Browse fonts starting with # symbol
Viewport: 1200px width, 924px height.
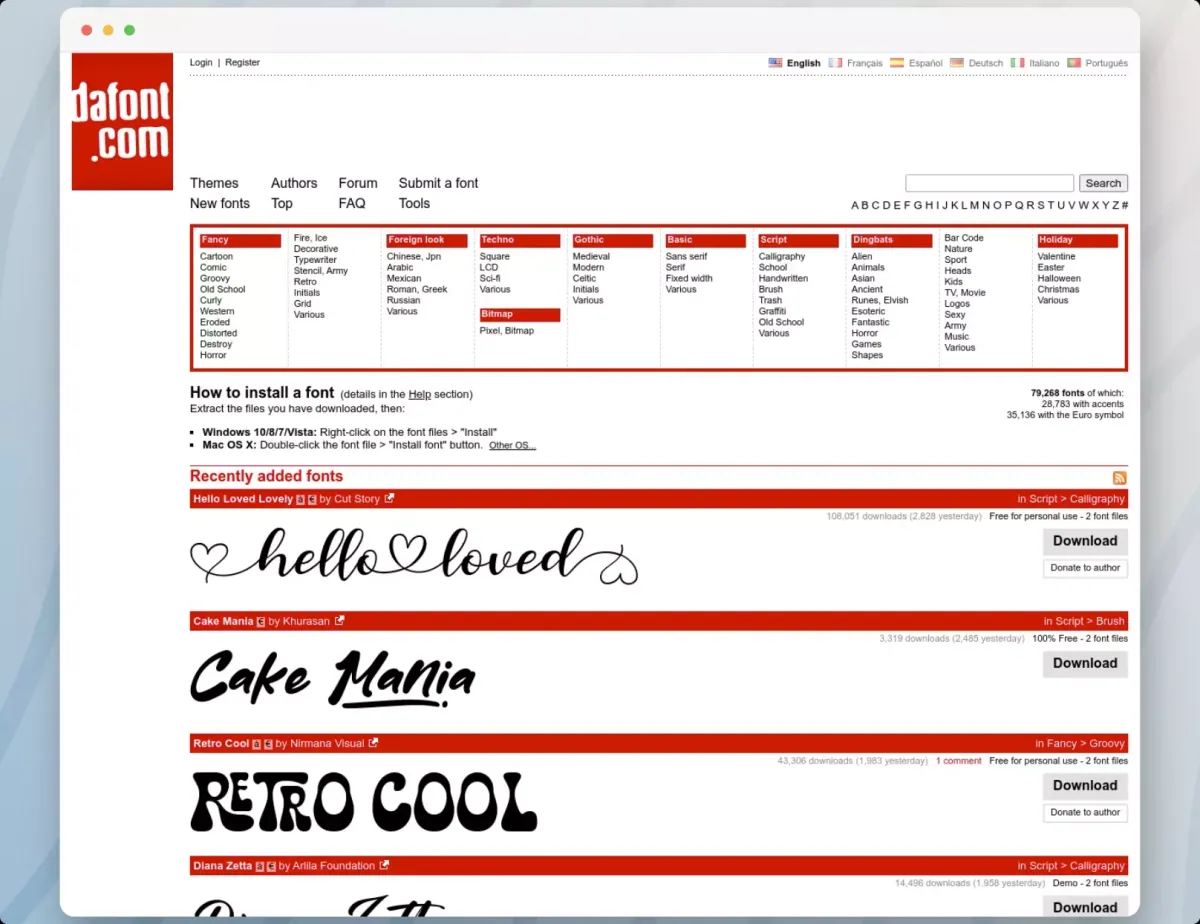pyautogui.click(x=1125, y=205)
